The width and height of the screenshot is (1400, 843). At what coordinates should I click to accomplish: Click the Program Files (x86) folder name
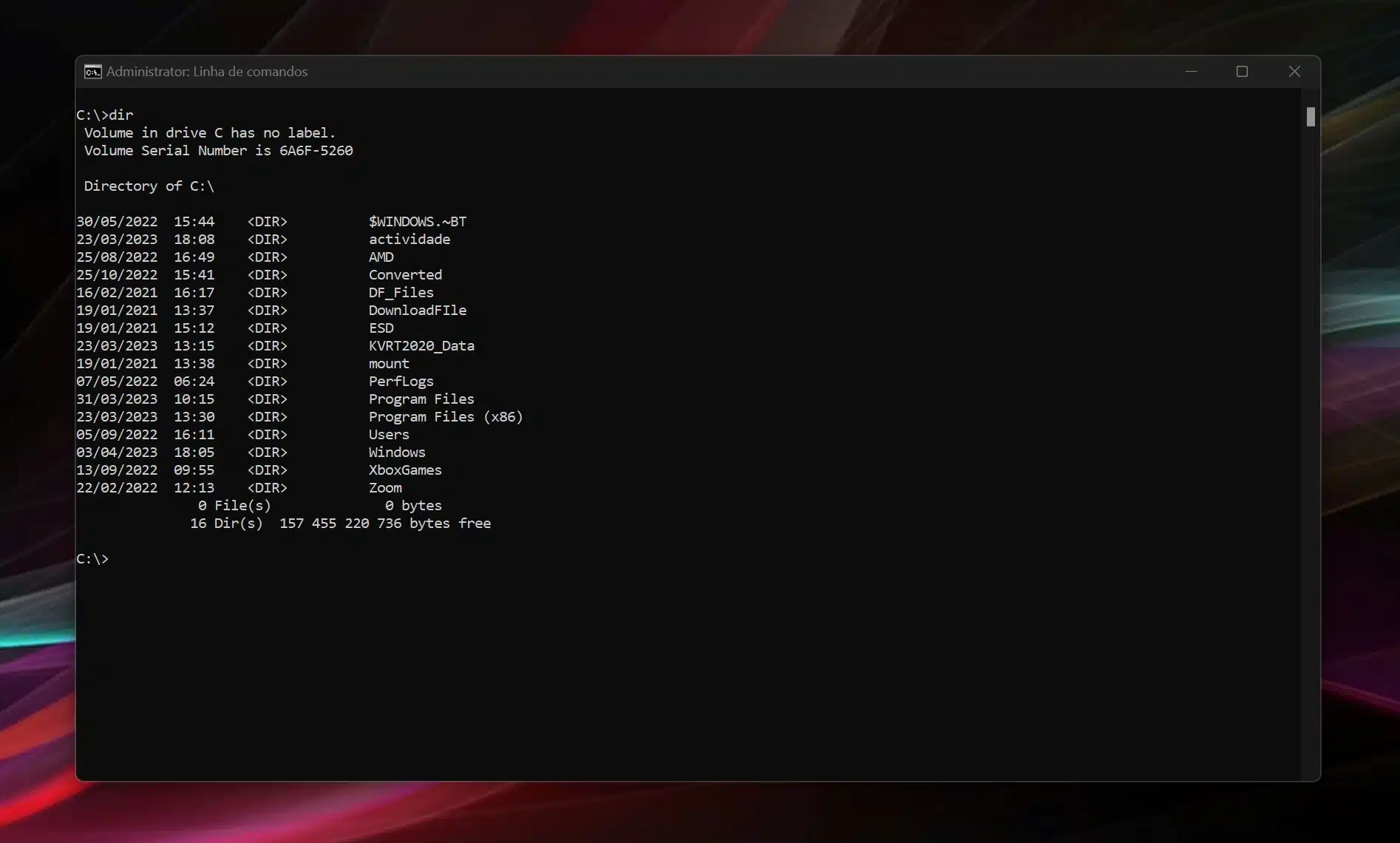tap(446, 416)
